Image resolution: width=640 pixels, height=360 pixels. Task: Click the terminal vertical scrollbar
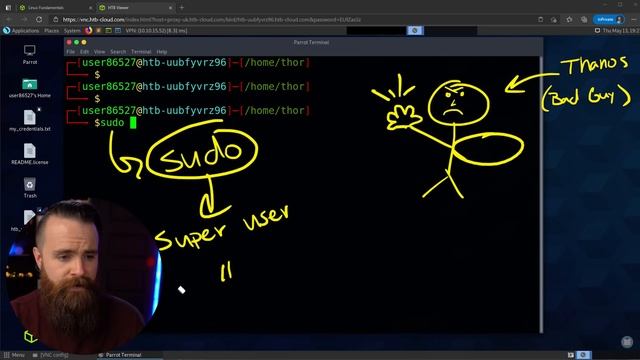click(x=541, y=194)
